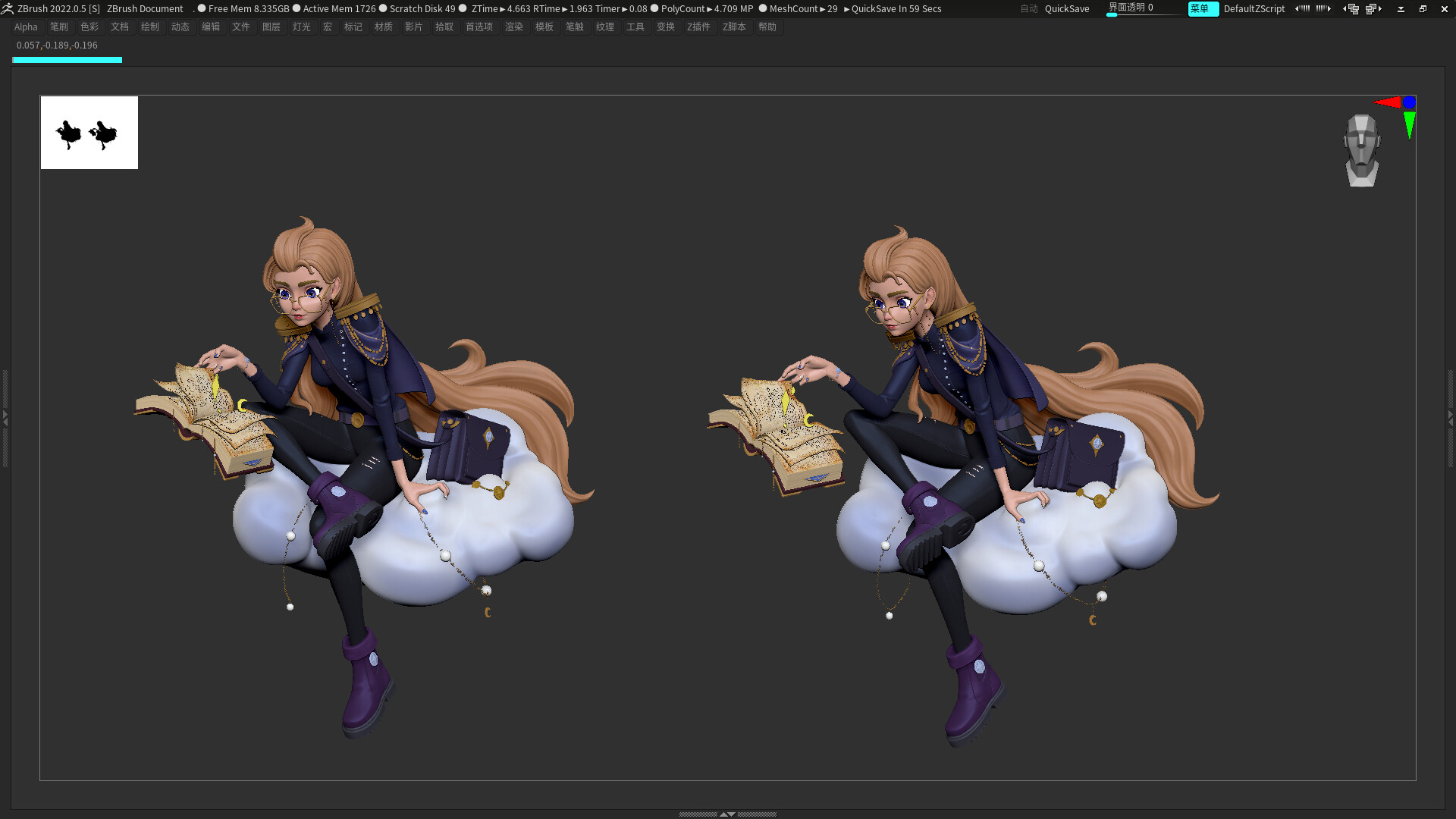Click the DefaultZScript button
The width and height of the screenshot is (1456, 819).
tap(1254, 9)
